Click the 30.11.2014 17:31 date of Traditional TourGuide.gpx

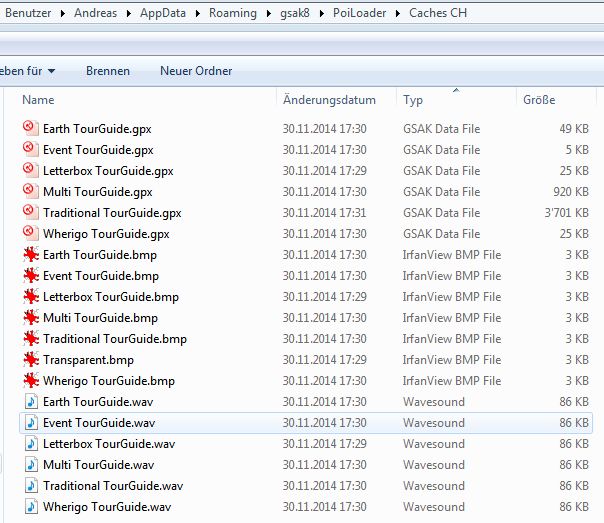[x=324, y=213]
